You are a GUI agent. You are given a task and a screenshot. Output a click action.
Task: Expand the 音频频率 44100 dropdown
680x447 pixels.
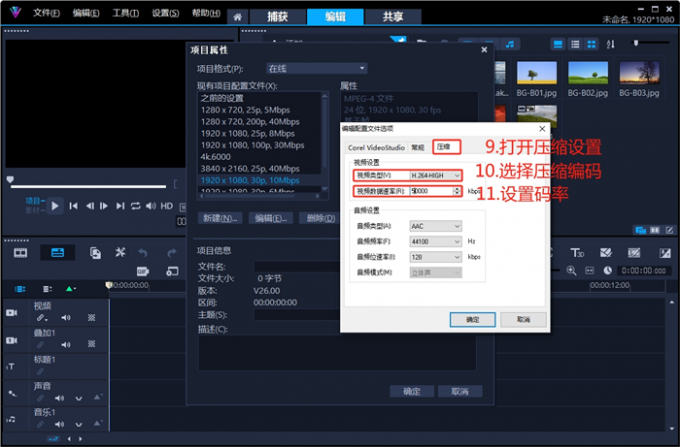point(435,241)
